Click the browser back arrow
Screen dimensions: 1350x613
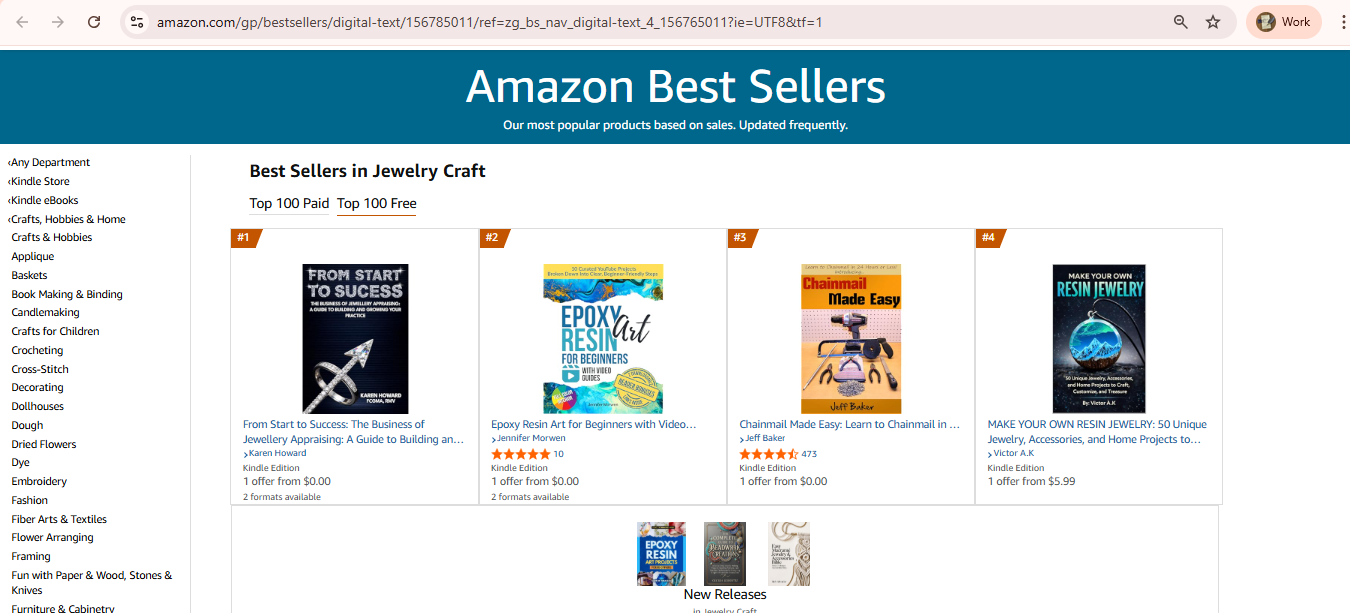[x=22, y=22]
